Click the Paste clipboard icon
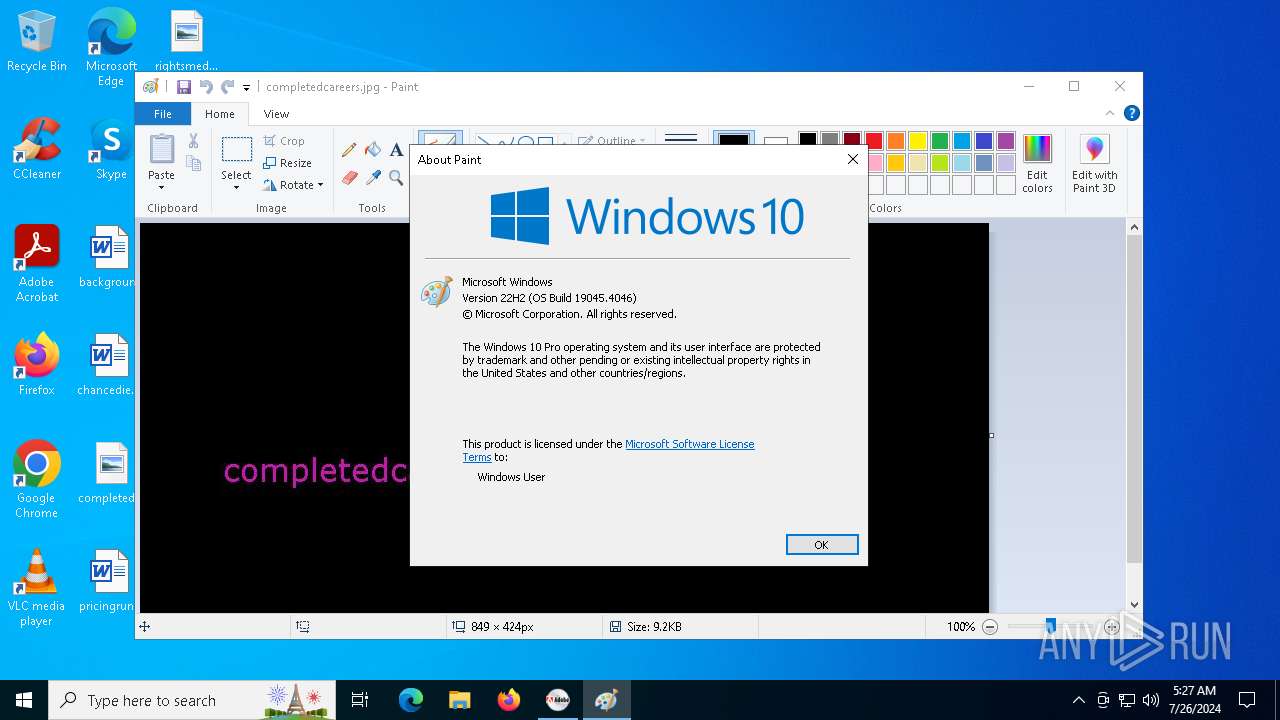Screen dimensions: 1280x720 161,149
